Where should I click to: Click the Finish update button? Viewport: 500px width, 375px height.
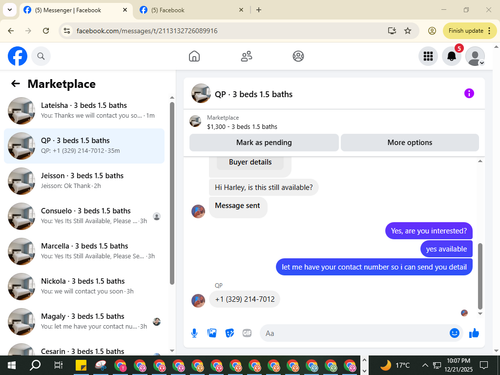coord(465,31)
